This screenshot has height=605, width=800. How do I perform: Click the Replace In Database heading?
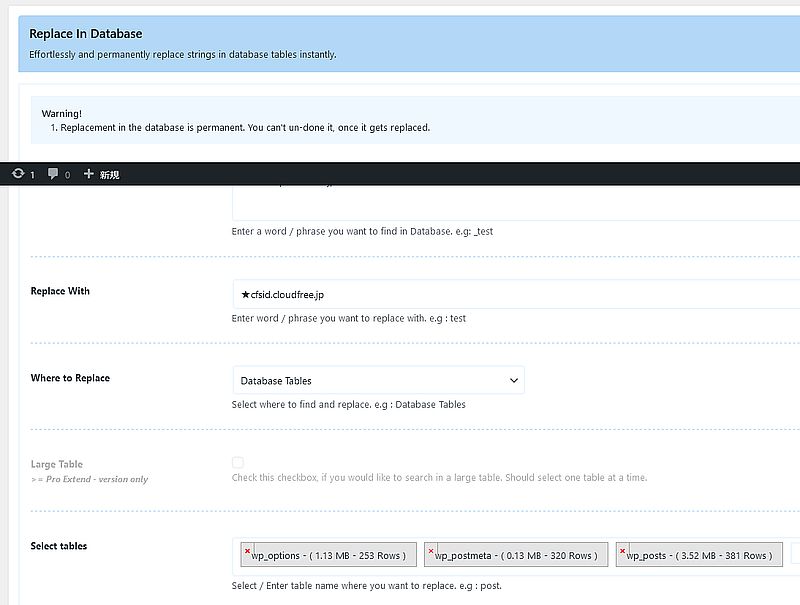(86, 34)
